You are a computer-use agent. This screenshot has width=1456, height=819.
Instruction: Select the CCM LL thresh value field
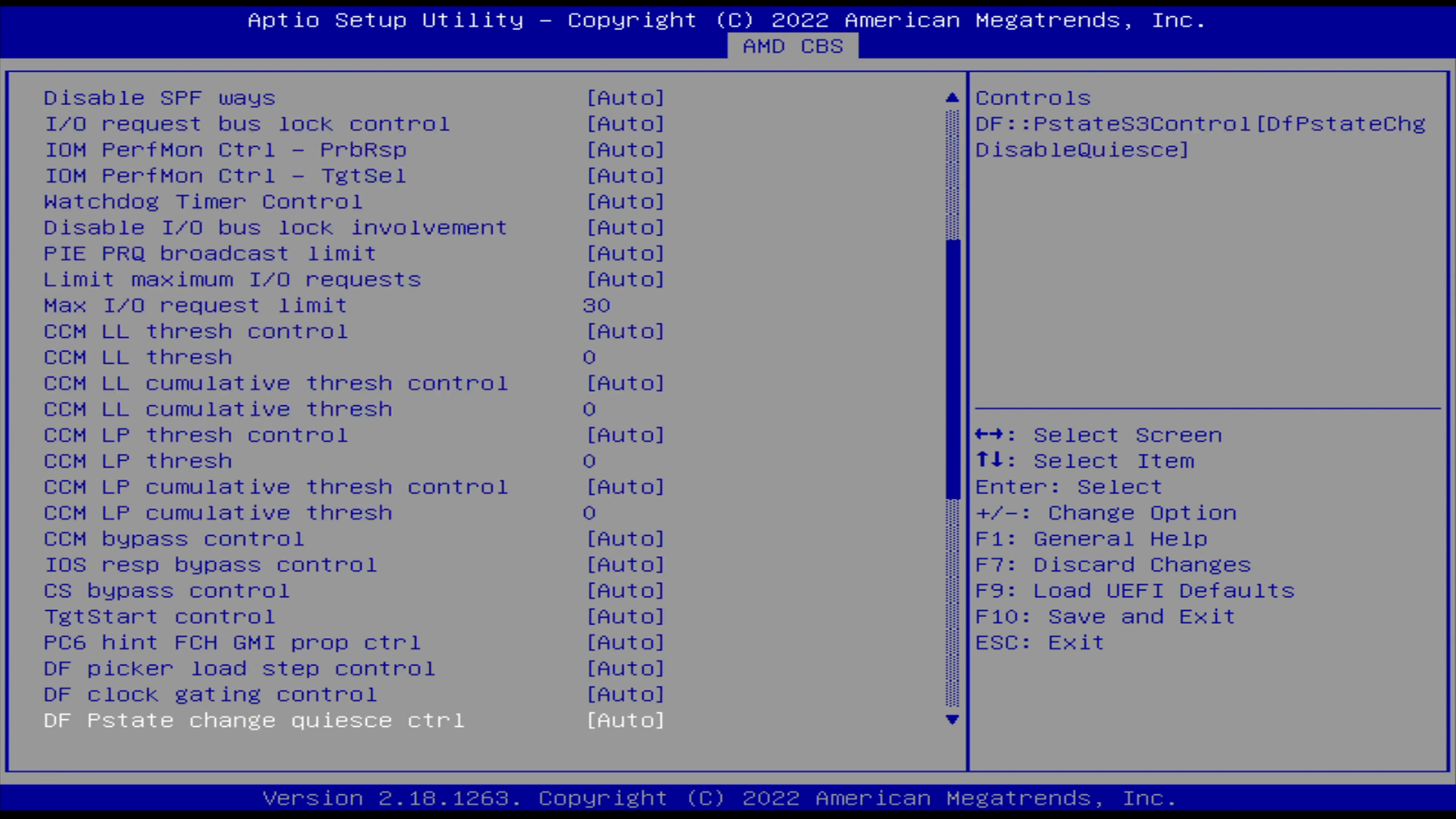(589, 358)
